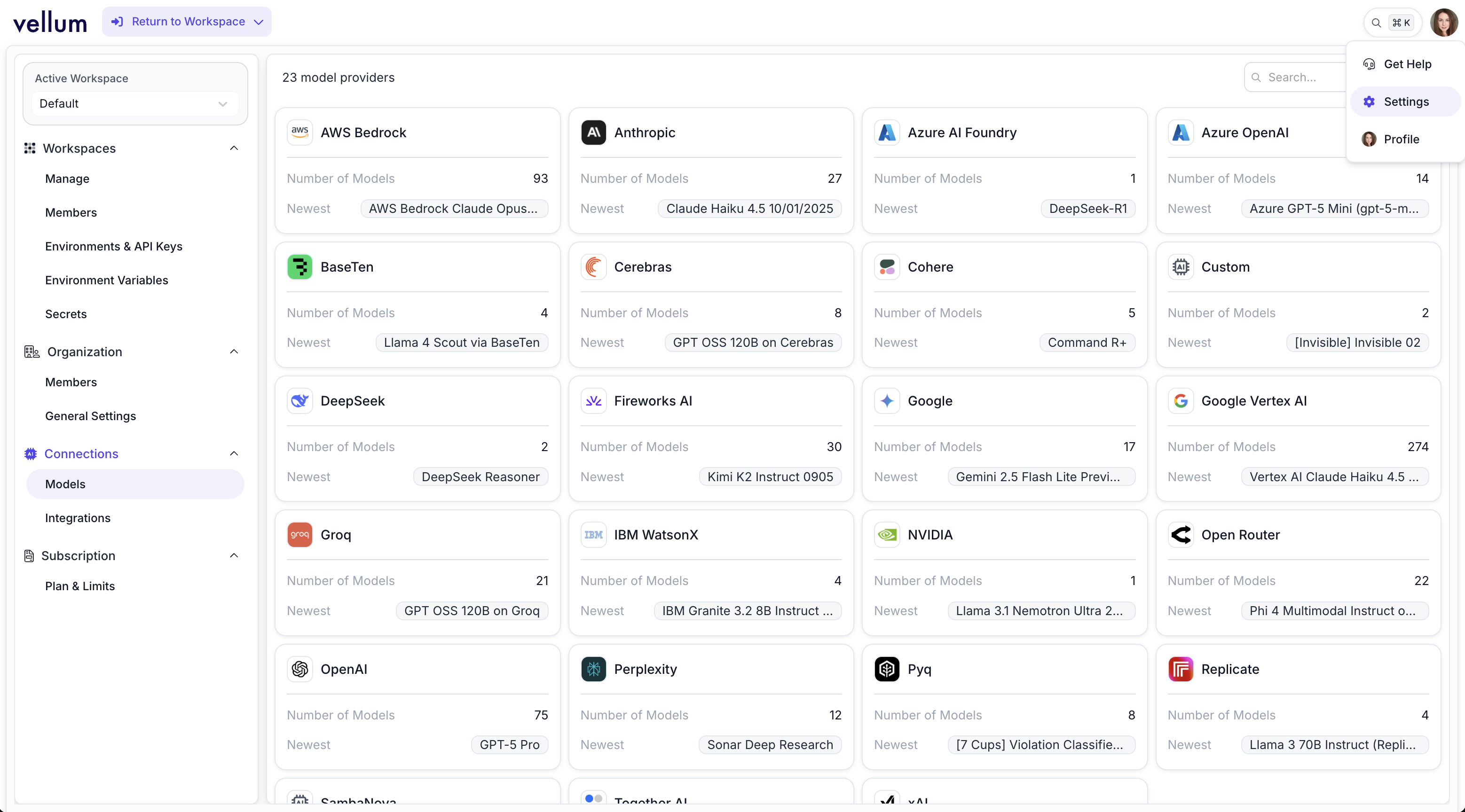Click the Anthropic provider icon
The image size is (1465, 812).
click(x=593, y=133)
